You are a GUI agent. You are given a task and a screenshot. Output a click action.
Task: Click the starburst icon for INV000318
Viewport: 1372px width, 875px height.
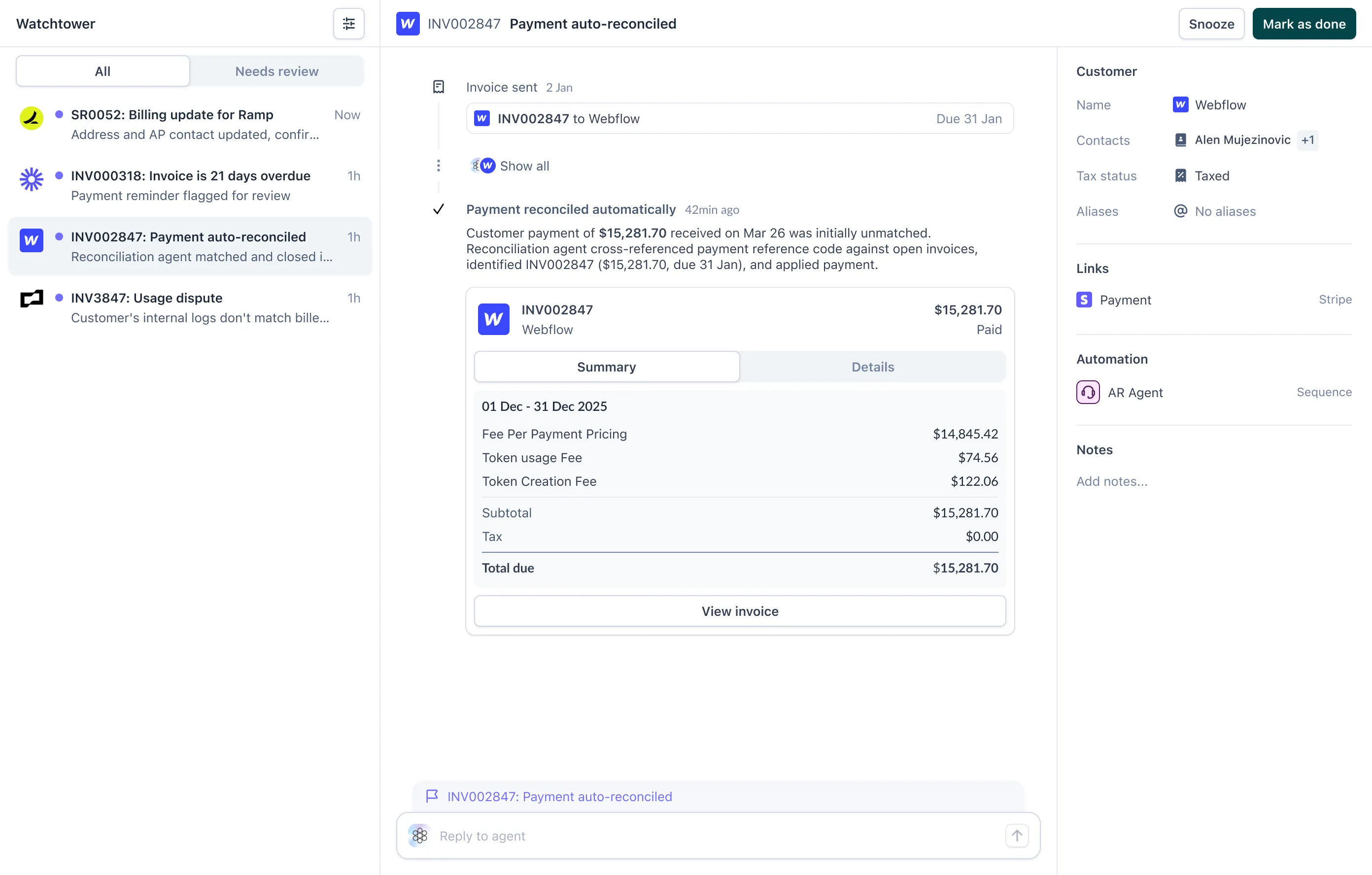(x=32, y=179)
